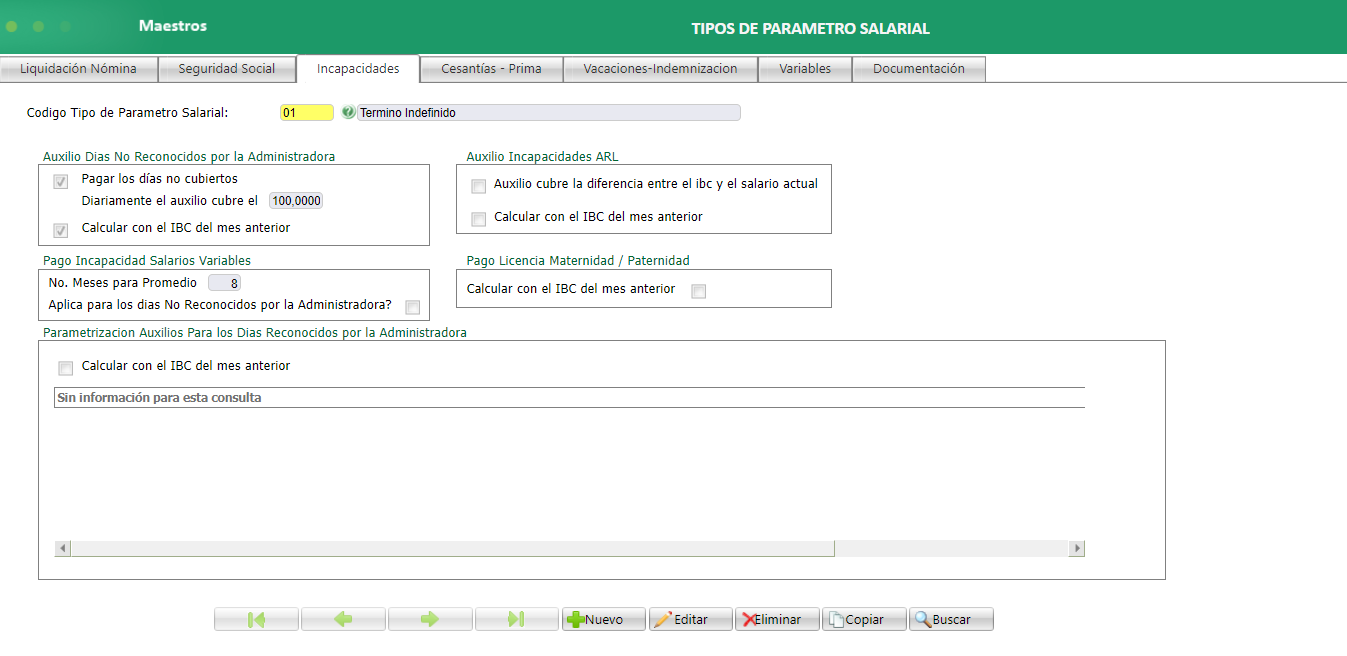Click the green help icon beside Codigo field
Viewport: 1347px width, 656px height.
347,112
